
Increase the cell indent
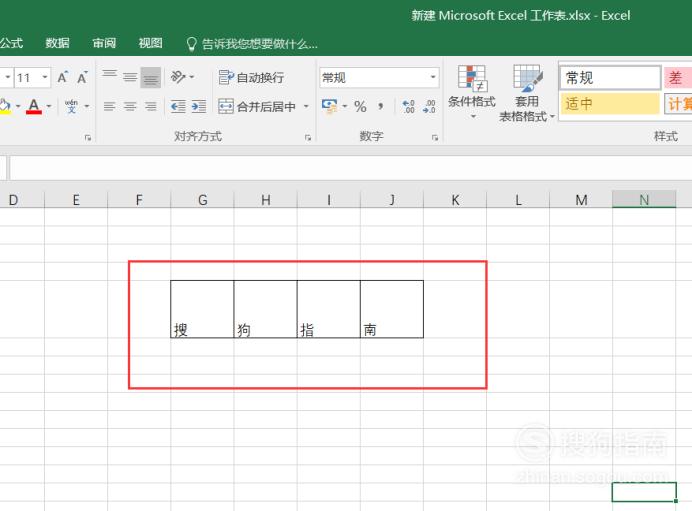(199, 106)
